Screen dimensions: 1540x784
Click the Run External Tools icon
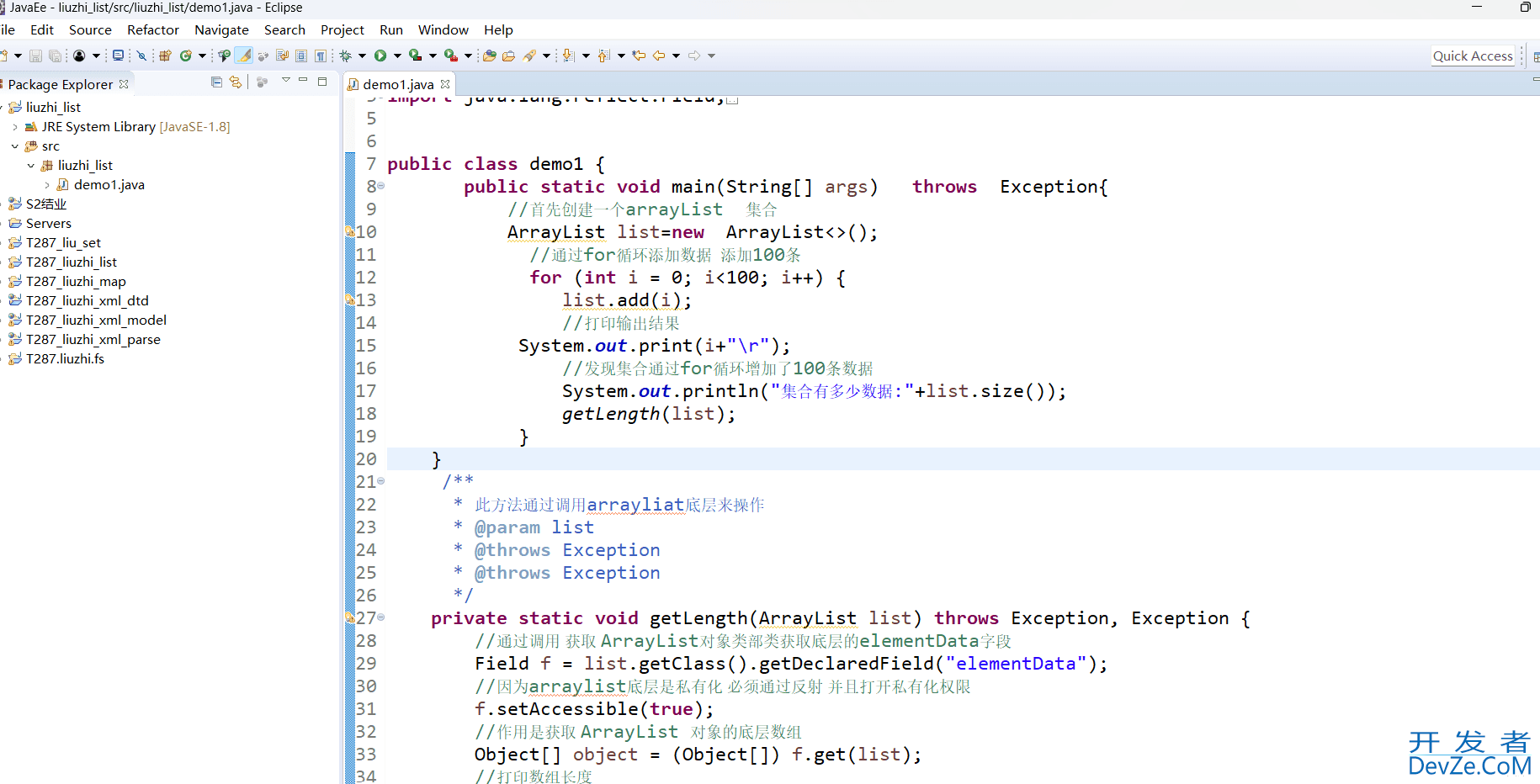tap(451, 56)
